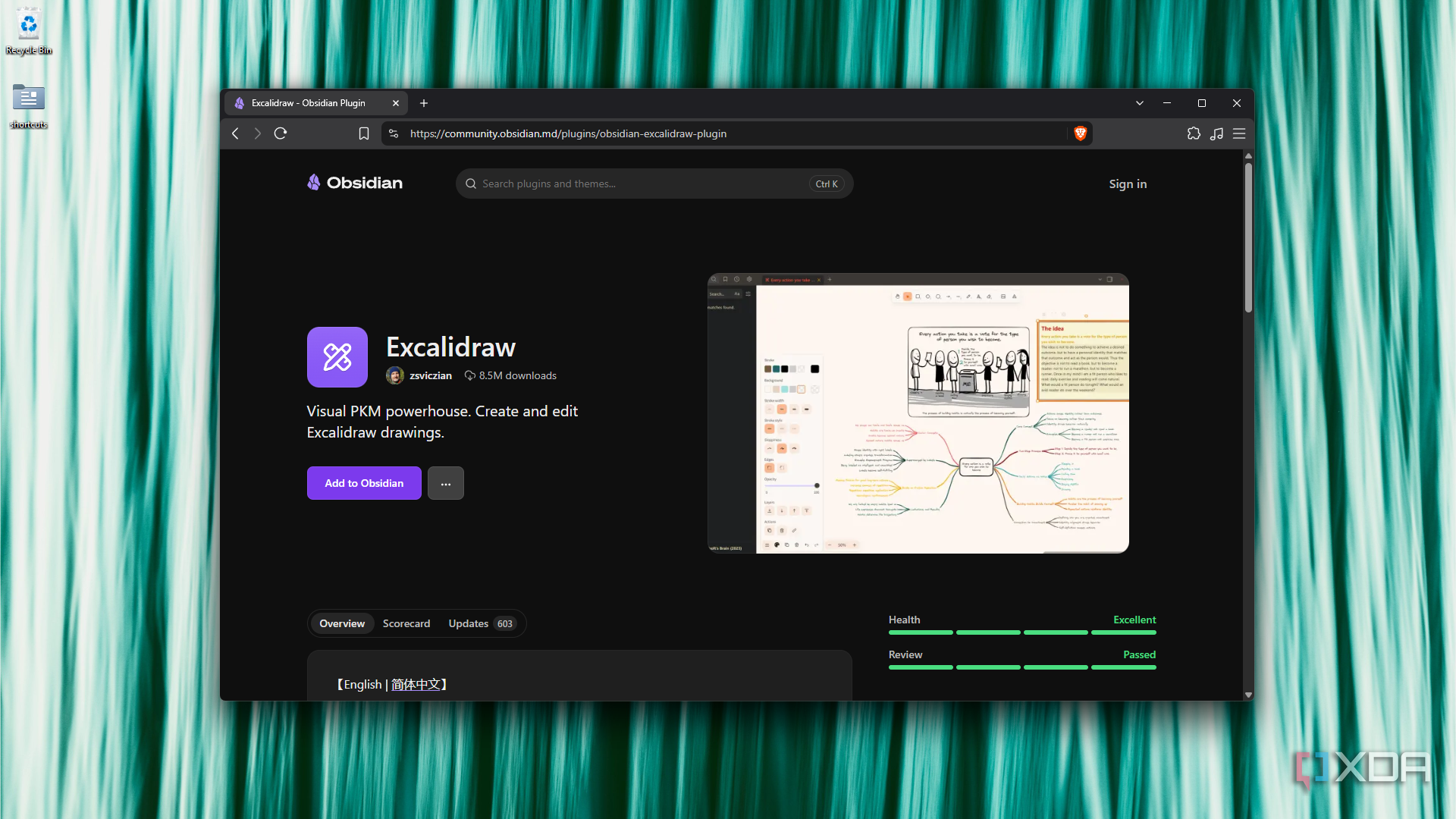Select the Overview tab

click(342, 623)
